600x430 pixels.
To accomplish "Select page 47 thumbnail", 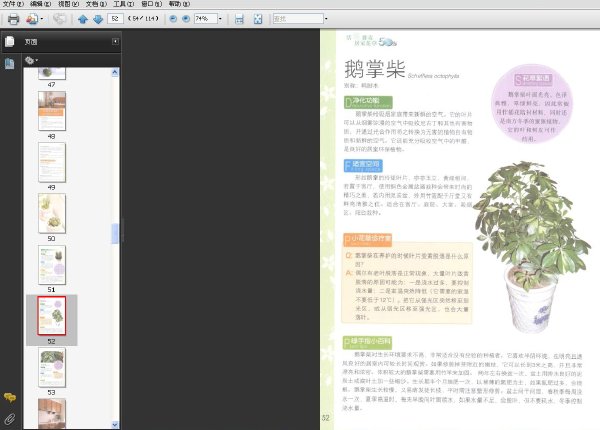I will click(52, 73).
